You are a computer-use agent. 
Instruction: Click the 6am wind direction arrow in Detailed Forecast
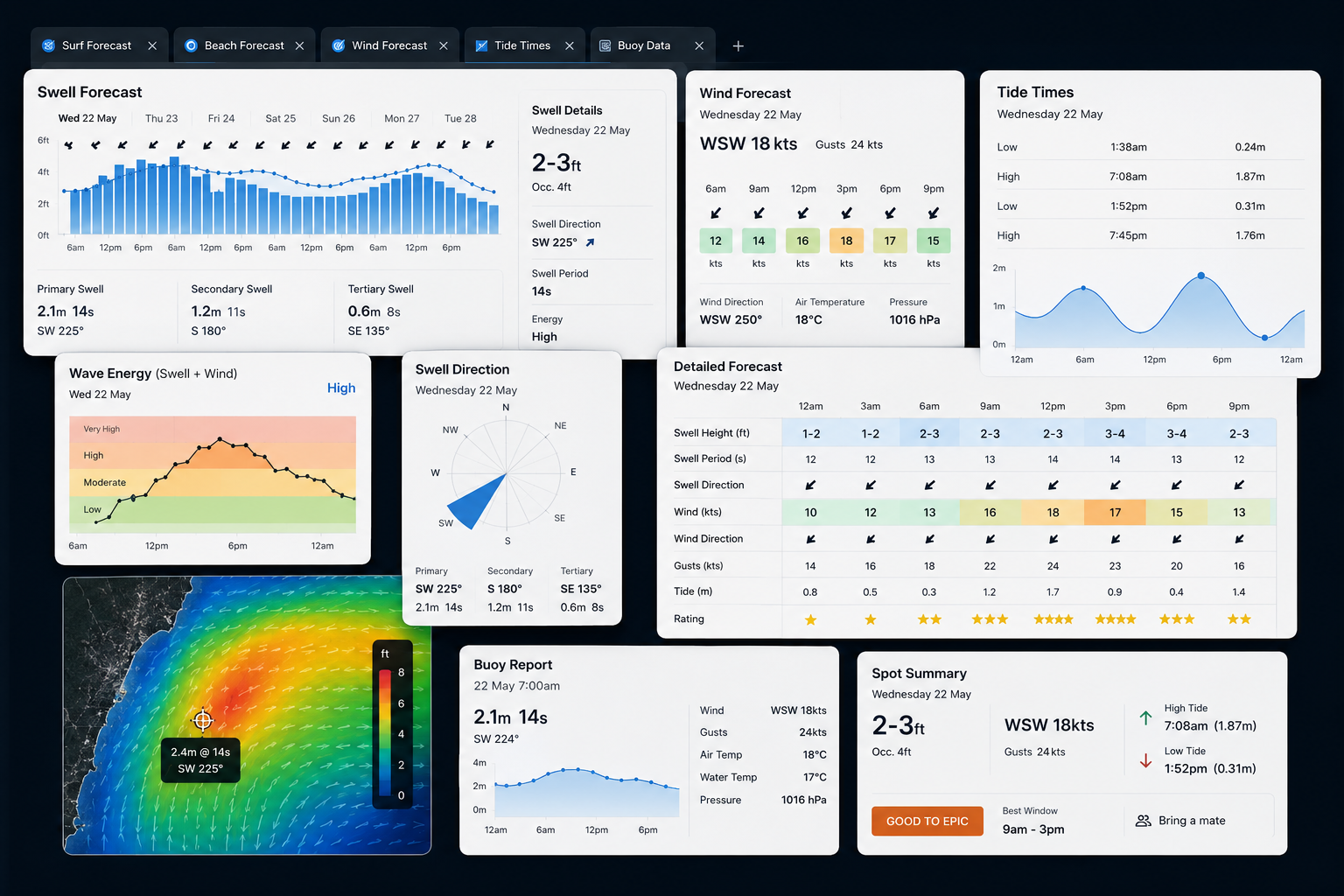click(x=929, y=539)
